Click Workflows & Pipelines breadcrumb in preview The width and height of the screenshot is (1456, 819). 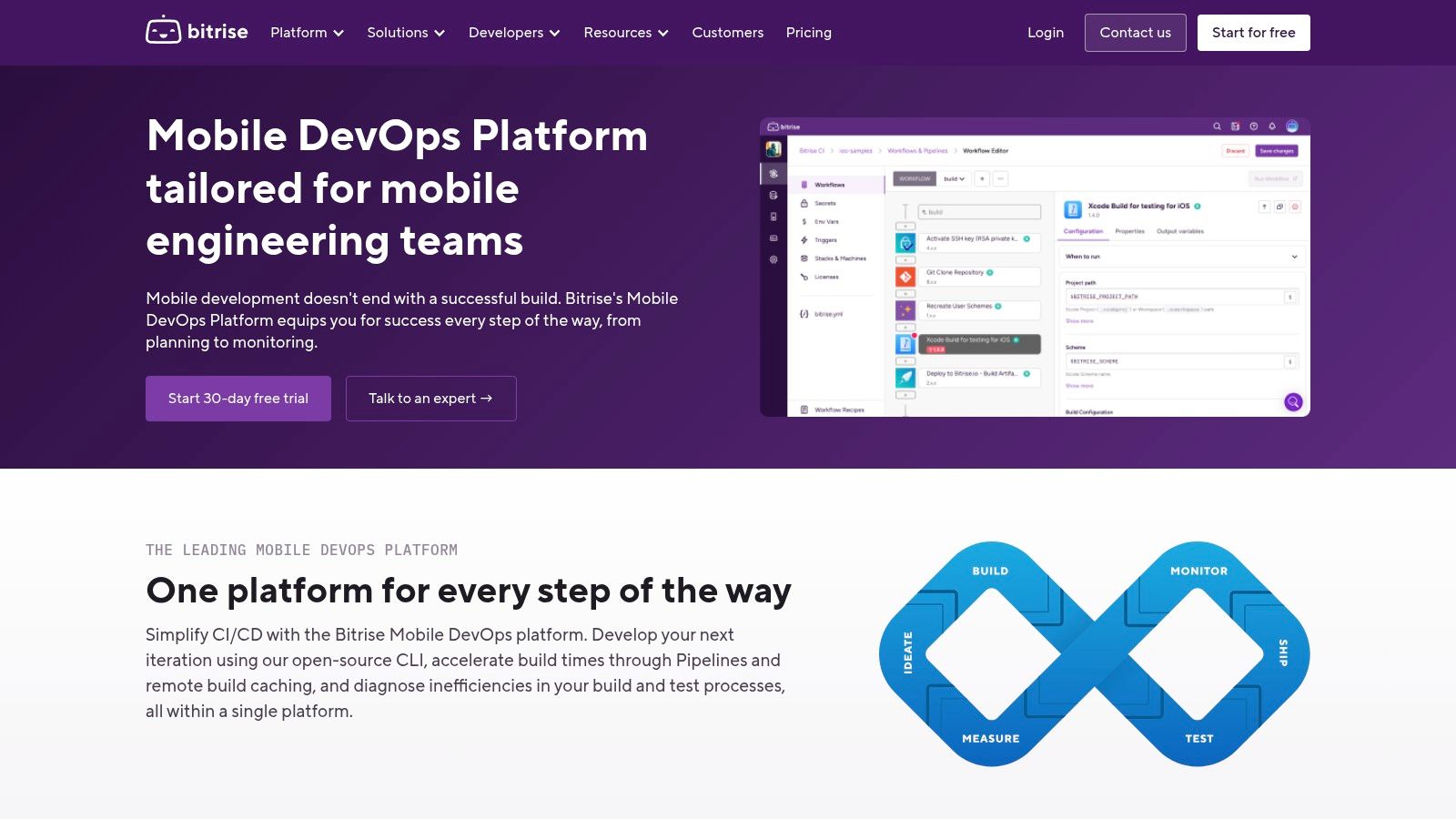coord(917,151)
